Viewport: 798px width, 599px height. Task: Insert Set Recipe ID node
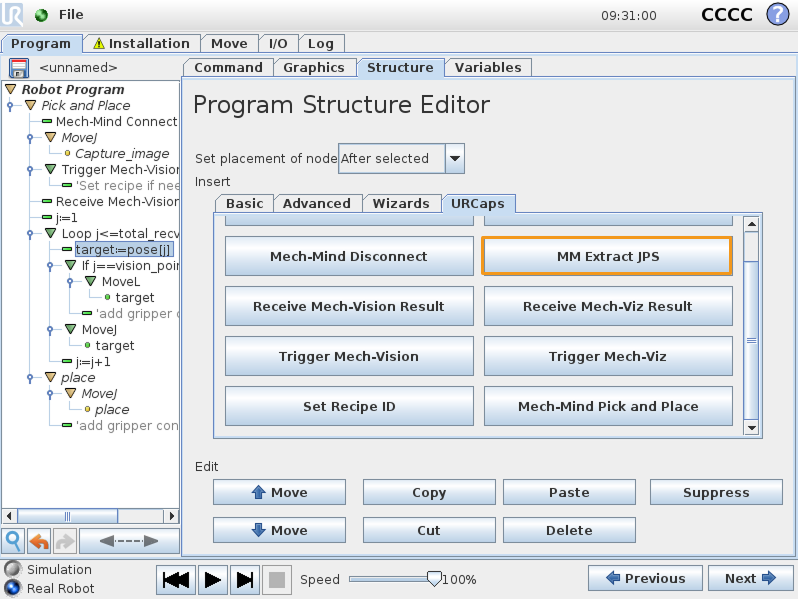(x=349, y=406)
